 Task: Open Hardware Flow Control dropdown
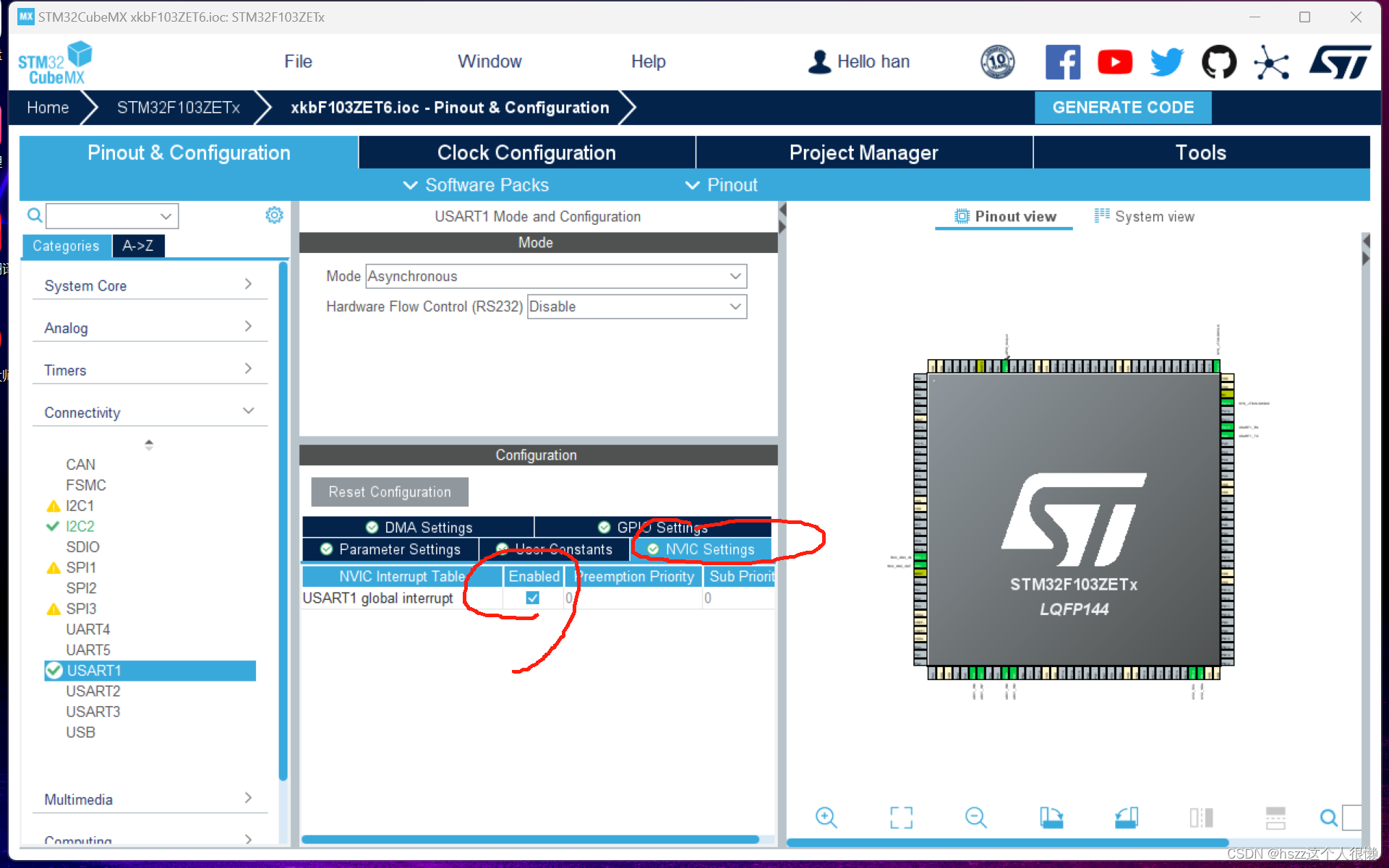pyautogui.click(x=636, y=306)
